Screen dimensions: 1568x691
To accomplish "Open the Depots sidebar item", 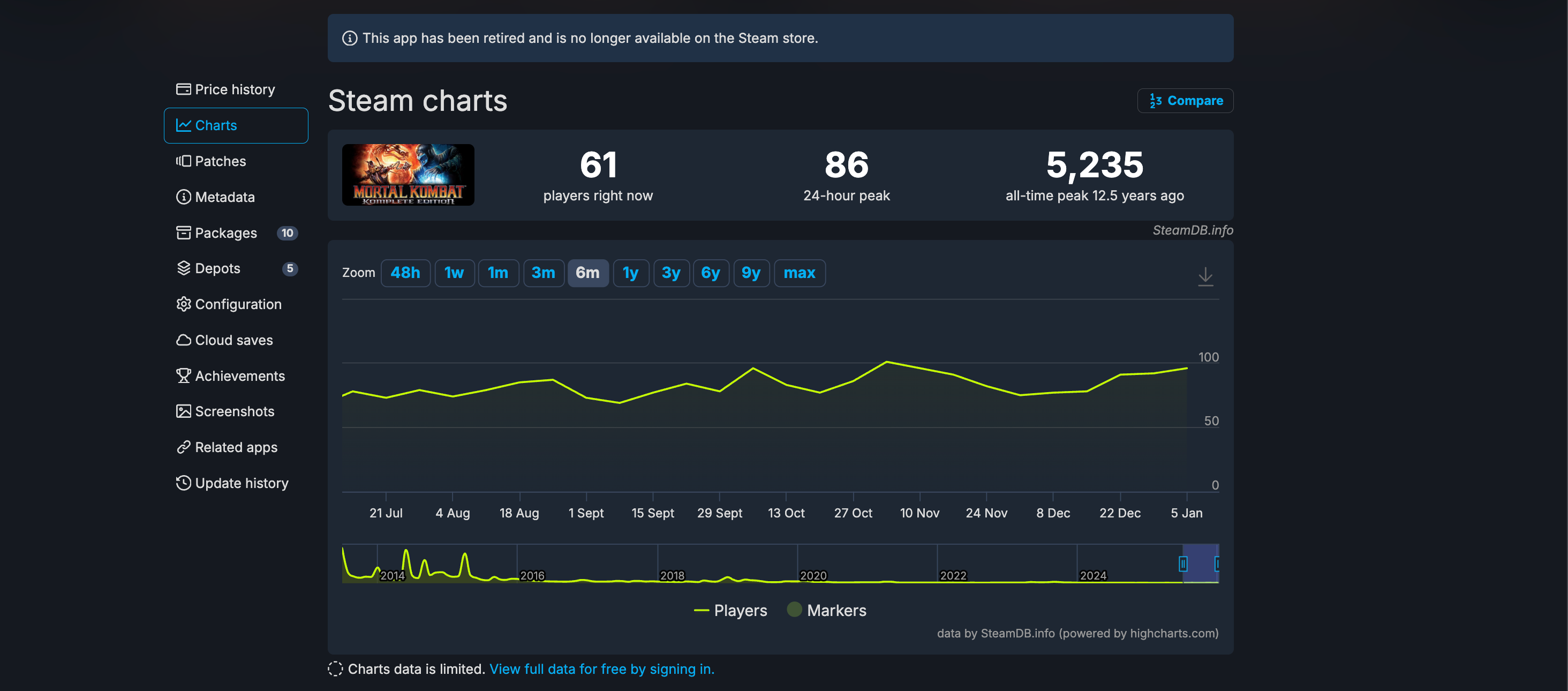I will tap(217, 268).
